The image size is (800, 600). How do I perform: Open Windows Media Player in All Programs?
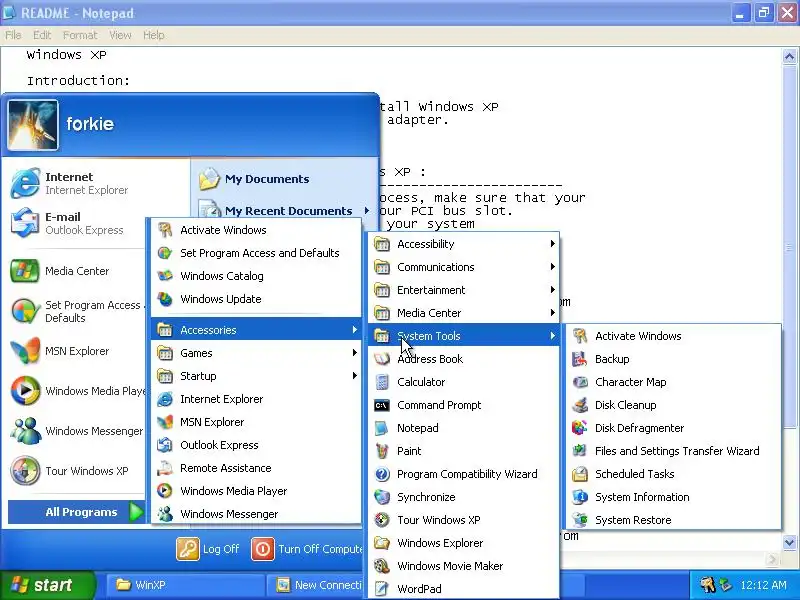(x=256, y=491)
